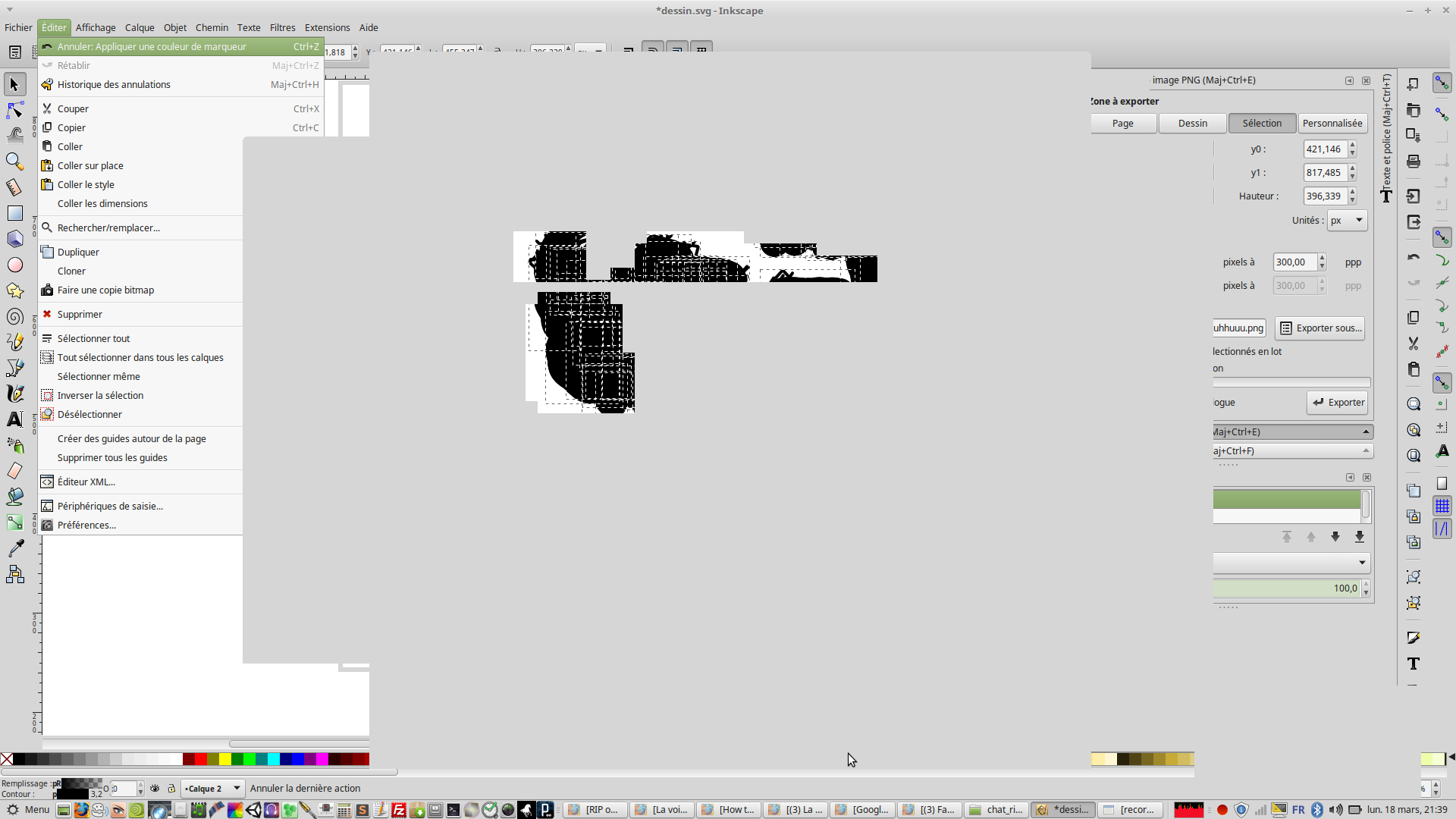1456x819 pixels.
Task: Select the Ellipse tool
Action: (14, 265)
